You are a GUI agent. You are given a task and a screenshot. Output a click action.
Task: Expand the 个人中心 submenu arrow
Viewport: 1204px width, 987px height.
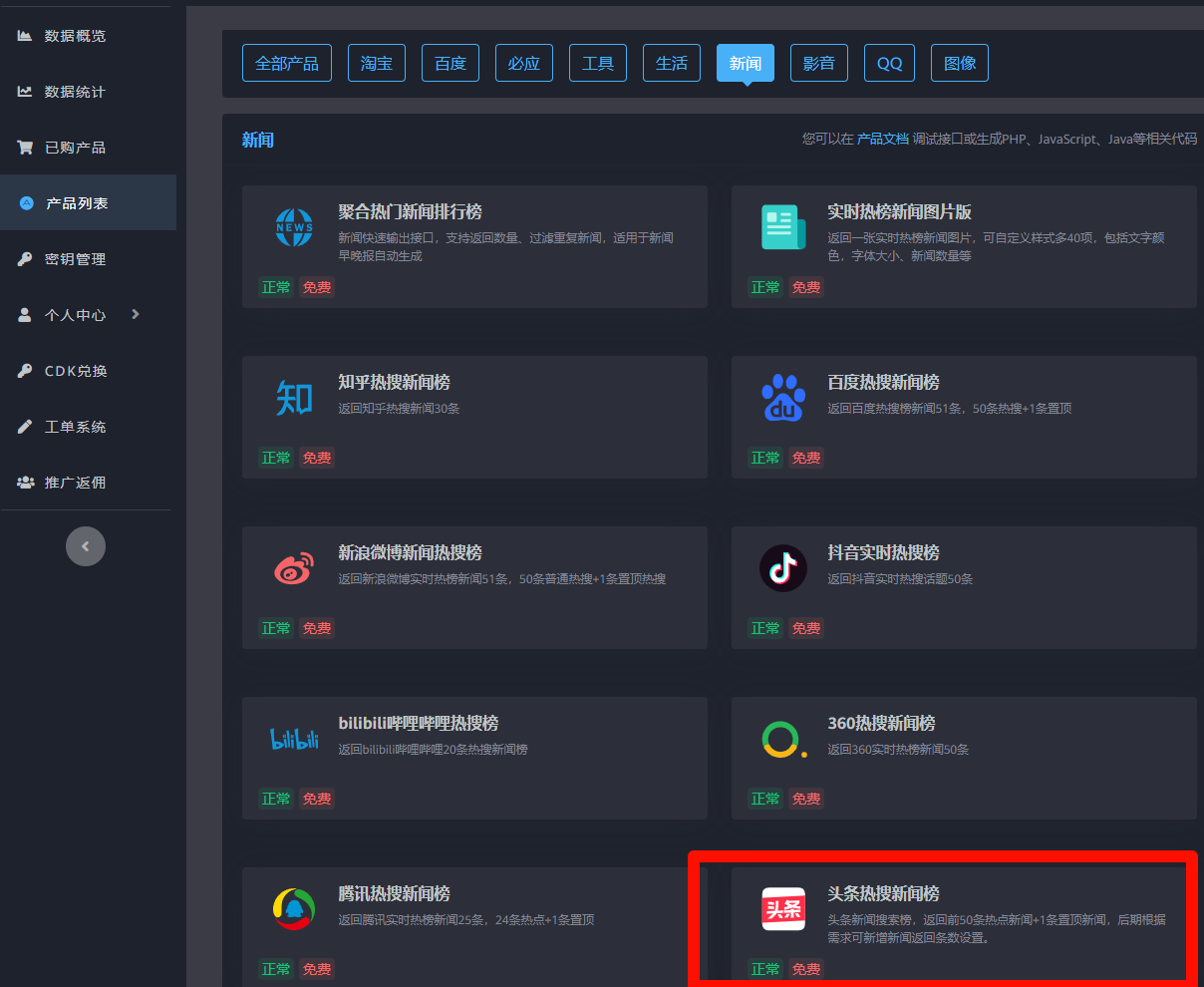136,314
